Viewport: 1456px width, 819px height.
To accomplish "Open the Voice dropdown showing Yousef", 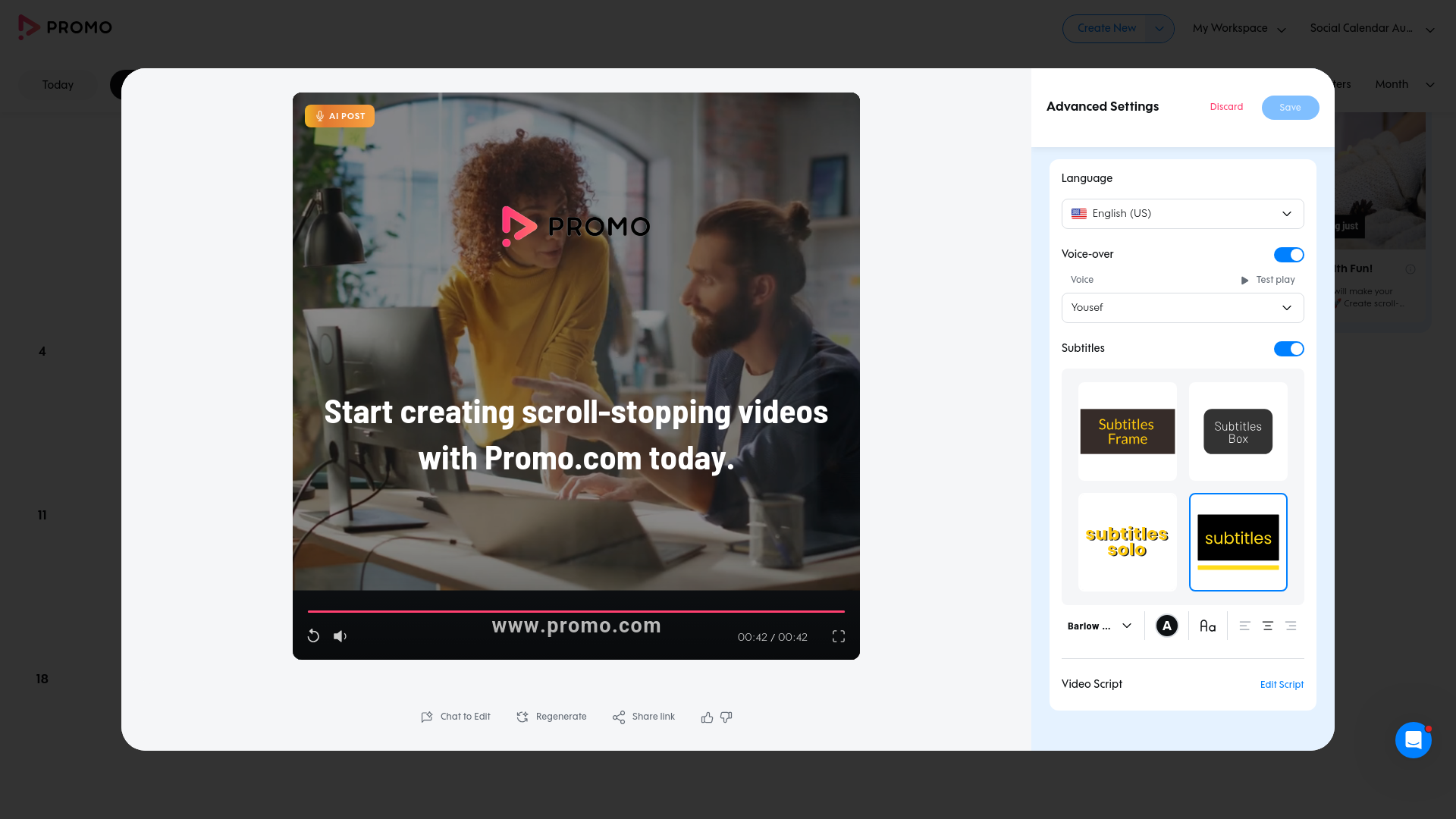I will coord(1183,308).
